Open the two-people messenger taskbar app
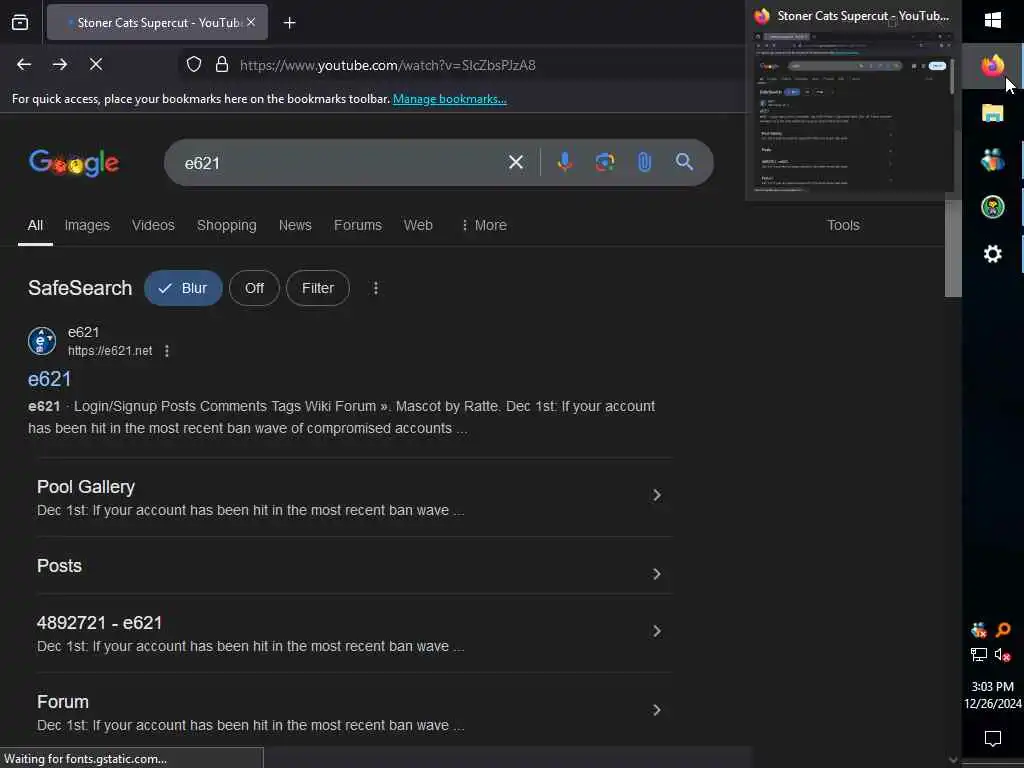Viewport: 1024px width, 768px height. [993, 160]
